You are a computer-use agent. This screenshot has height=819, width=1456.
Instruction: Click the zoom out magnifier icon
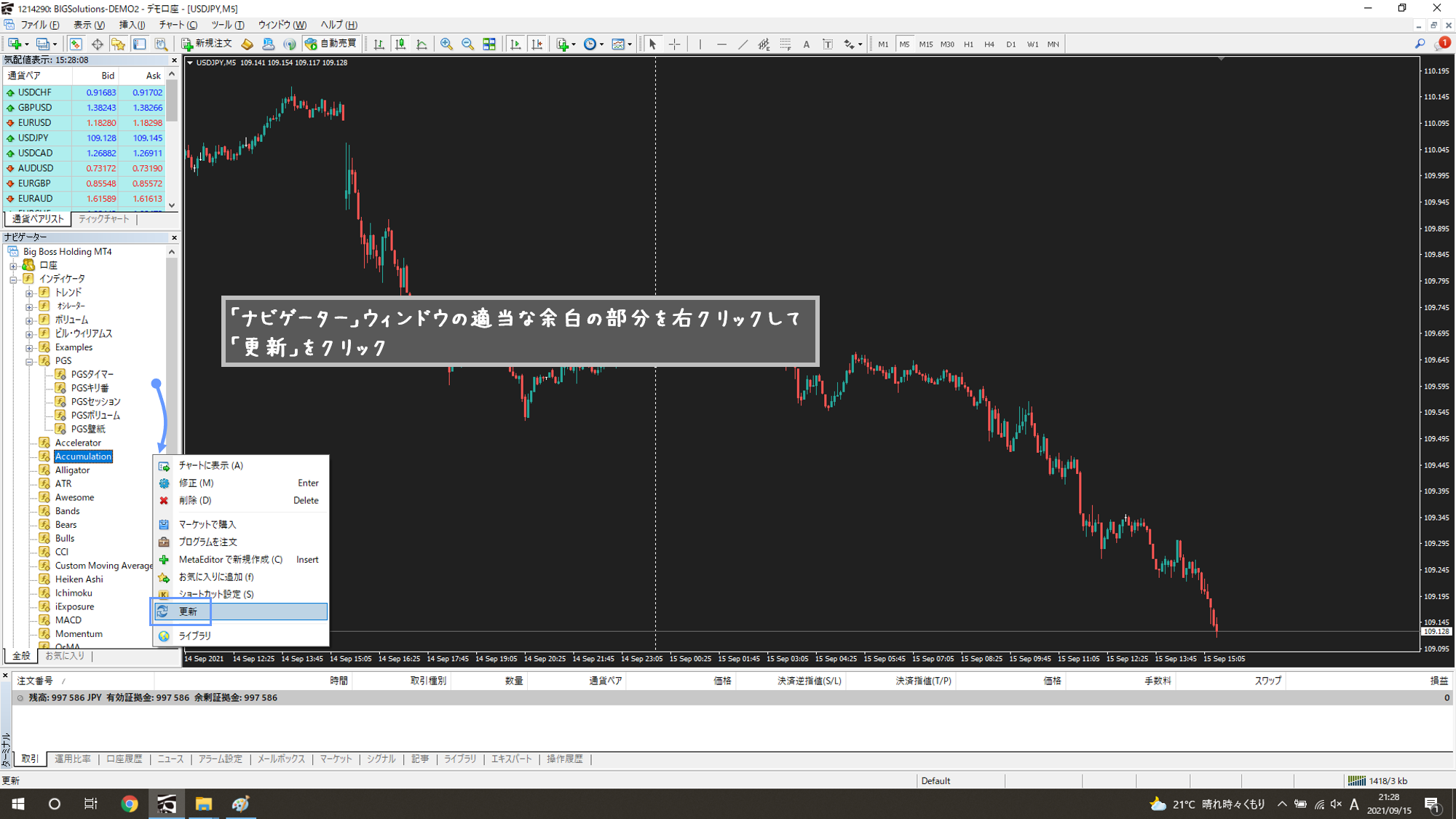(467, 44)
